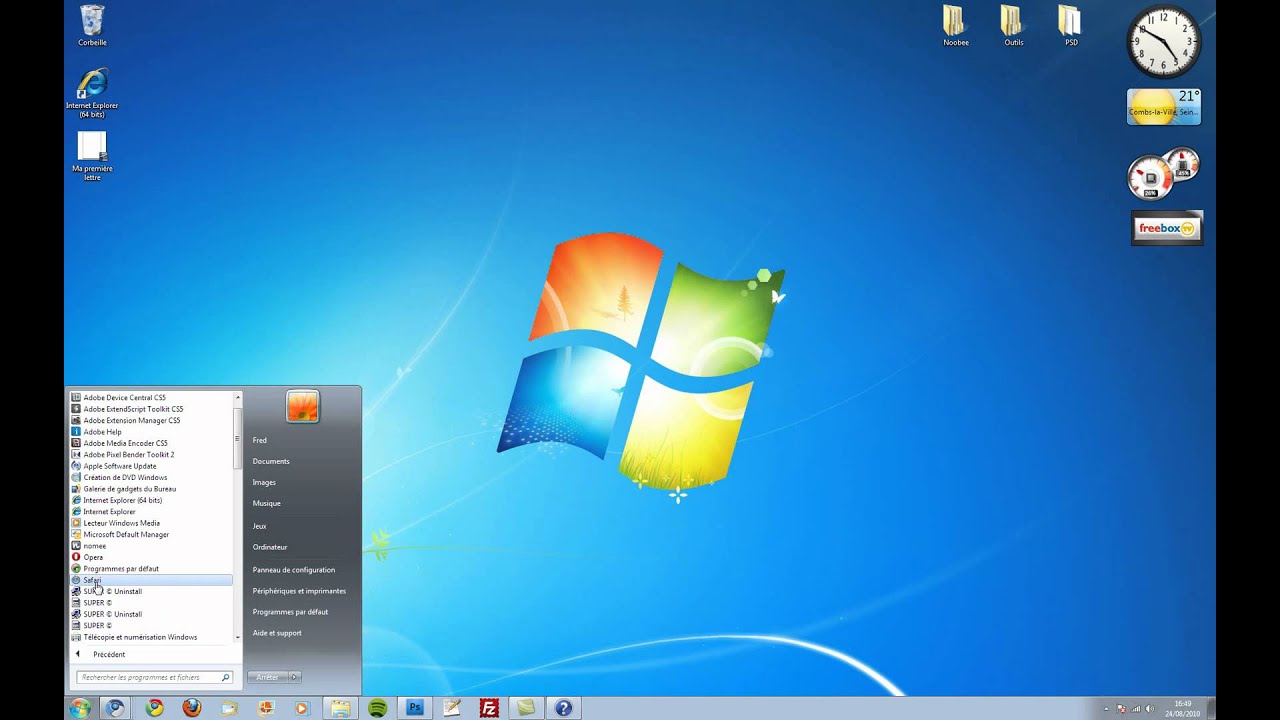The width and height of the screenshot is (1280, 720).
Task: Open the PSD desktop folder
Action: click(x=1071, y=25)
